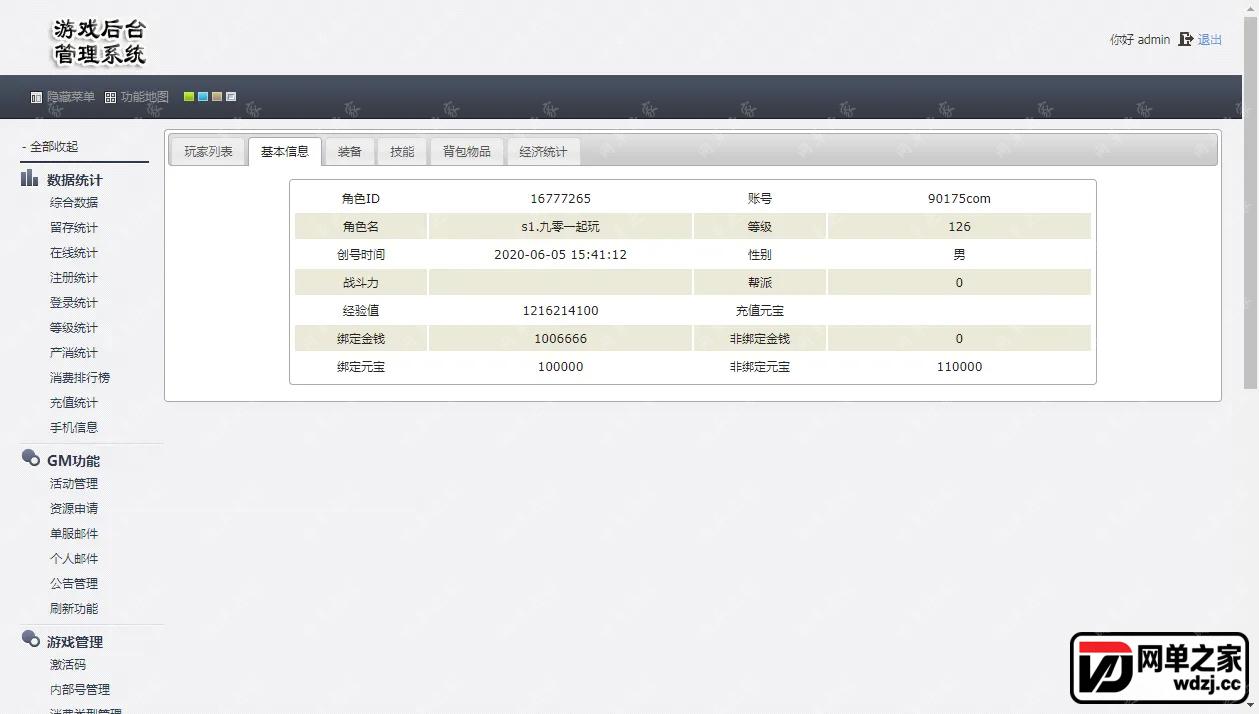Open 登录统计 in the sidebar

(74, 302)
